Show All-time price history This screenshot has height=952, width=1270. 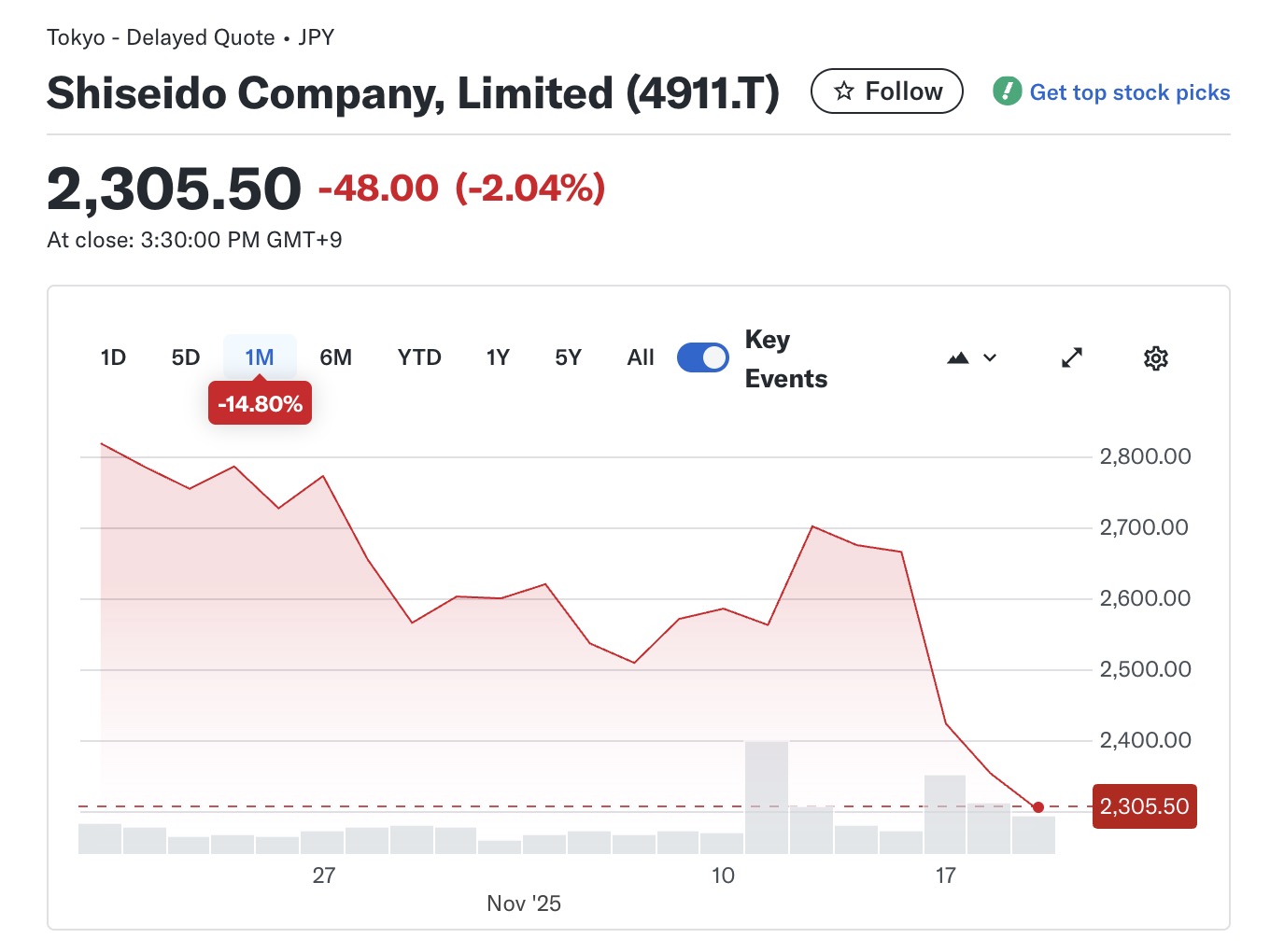(641, 357)
